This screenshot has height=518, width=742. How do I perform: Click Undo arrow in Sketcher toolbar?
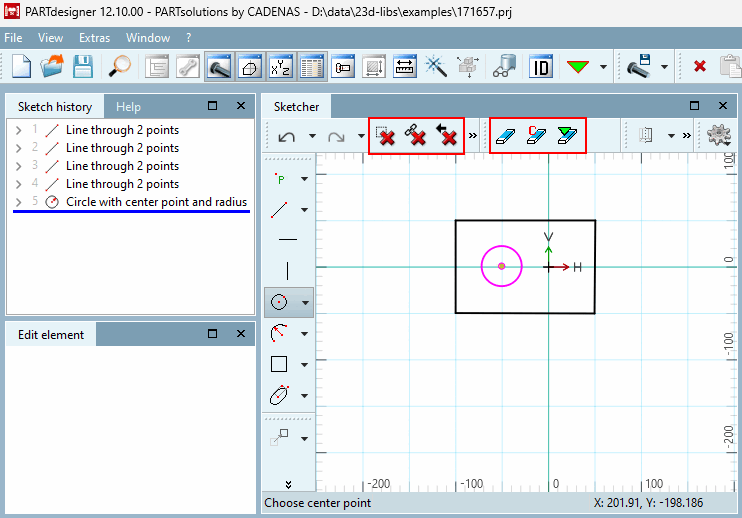tap(287, 137)
